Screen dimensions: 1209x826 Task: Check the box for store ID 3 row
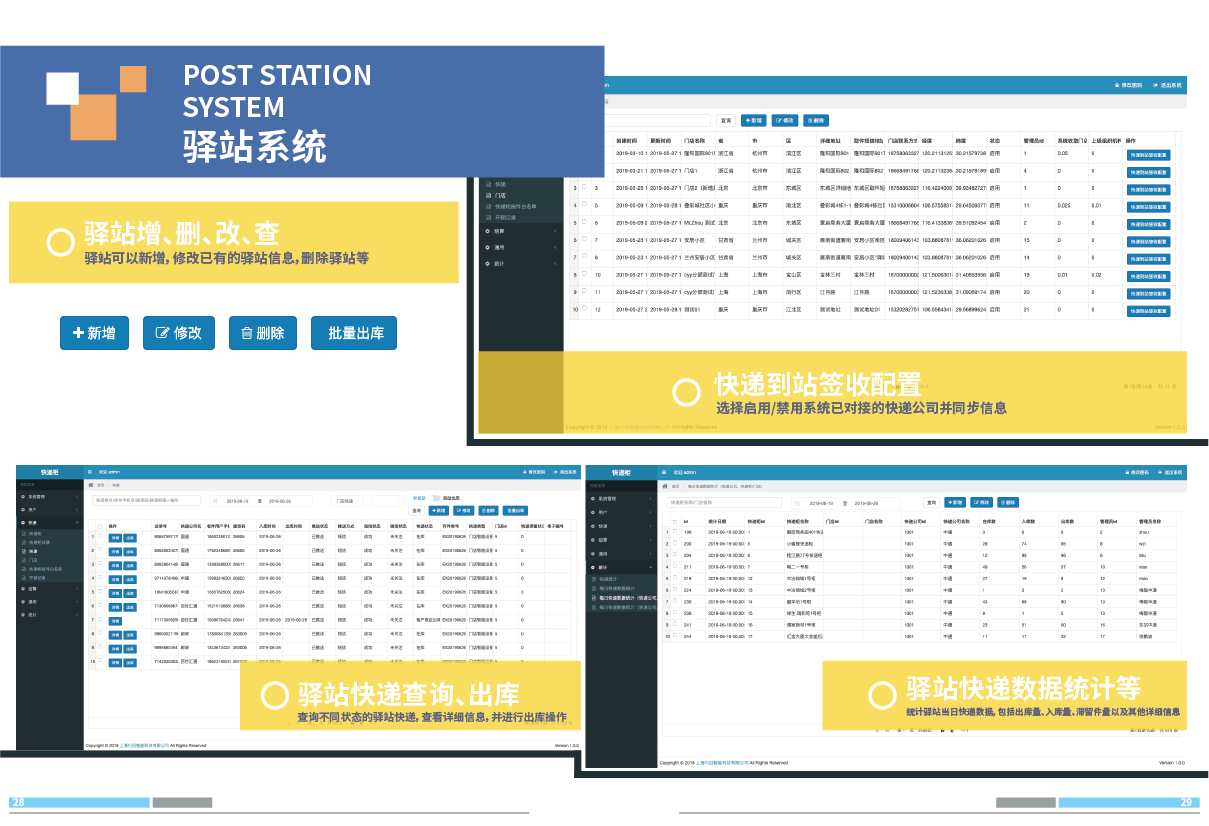pyautogui.click(x=586, y=187)
